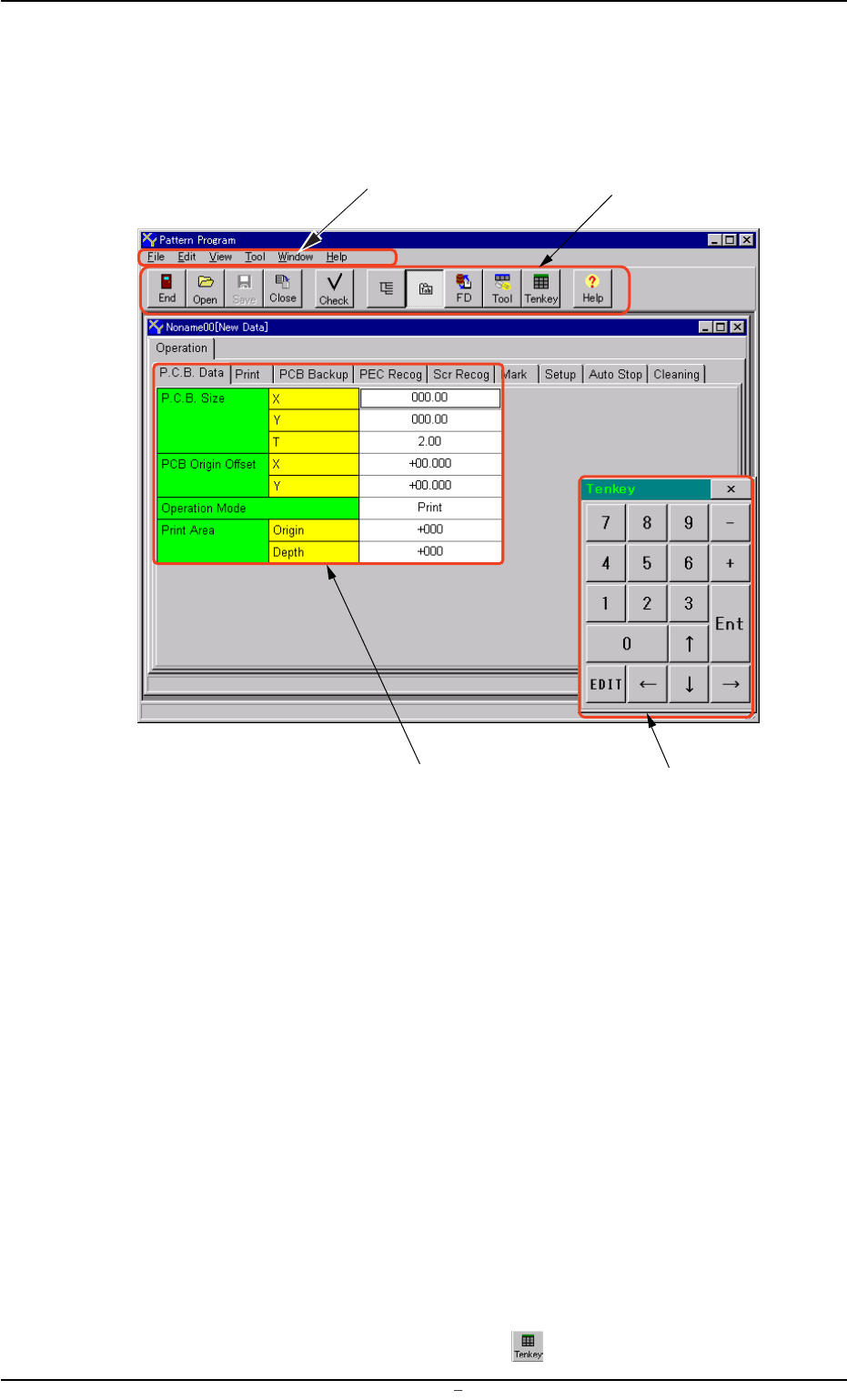The width and height of the screenshot is (847, 1400).
Task: Click Operation Mode value Print
Action: pos(430,508)
